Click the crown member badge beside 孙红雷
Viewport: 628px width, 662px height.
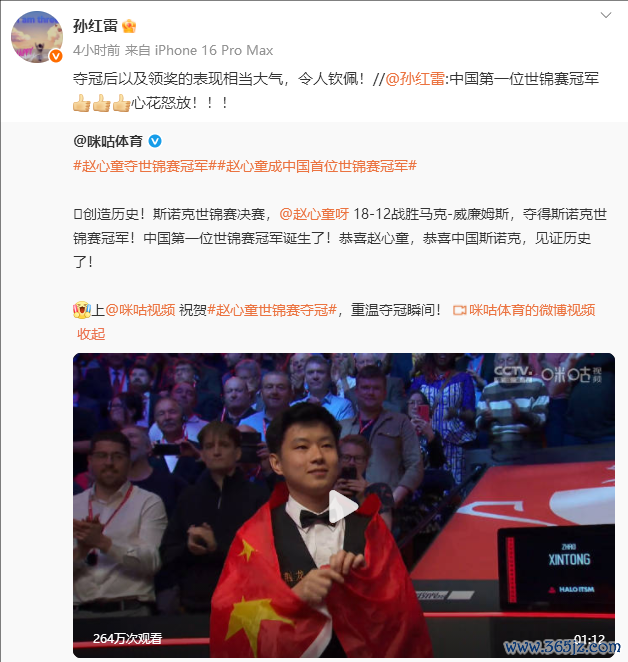(x=129, y=27)
